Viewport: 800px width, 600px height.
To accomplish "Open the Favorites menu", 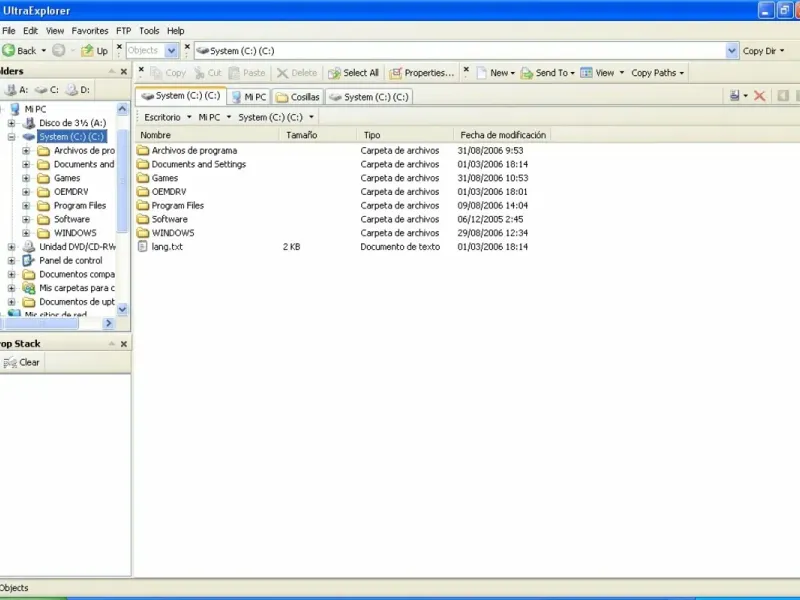I will click(90, 31).
